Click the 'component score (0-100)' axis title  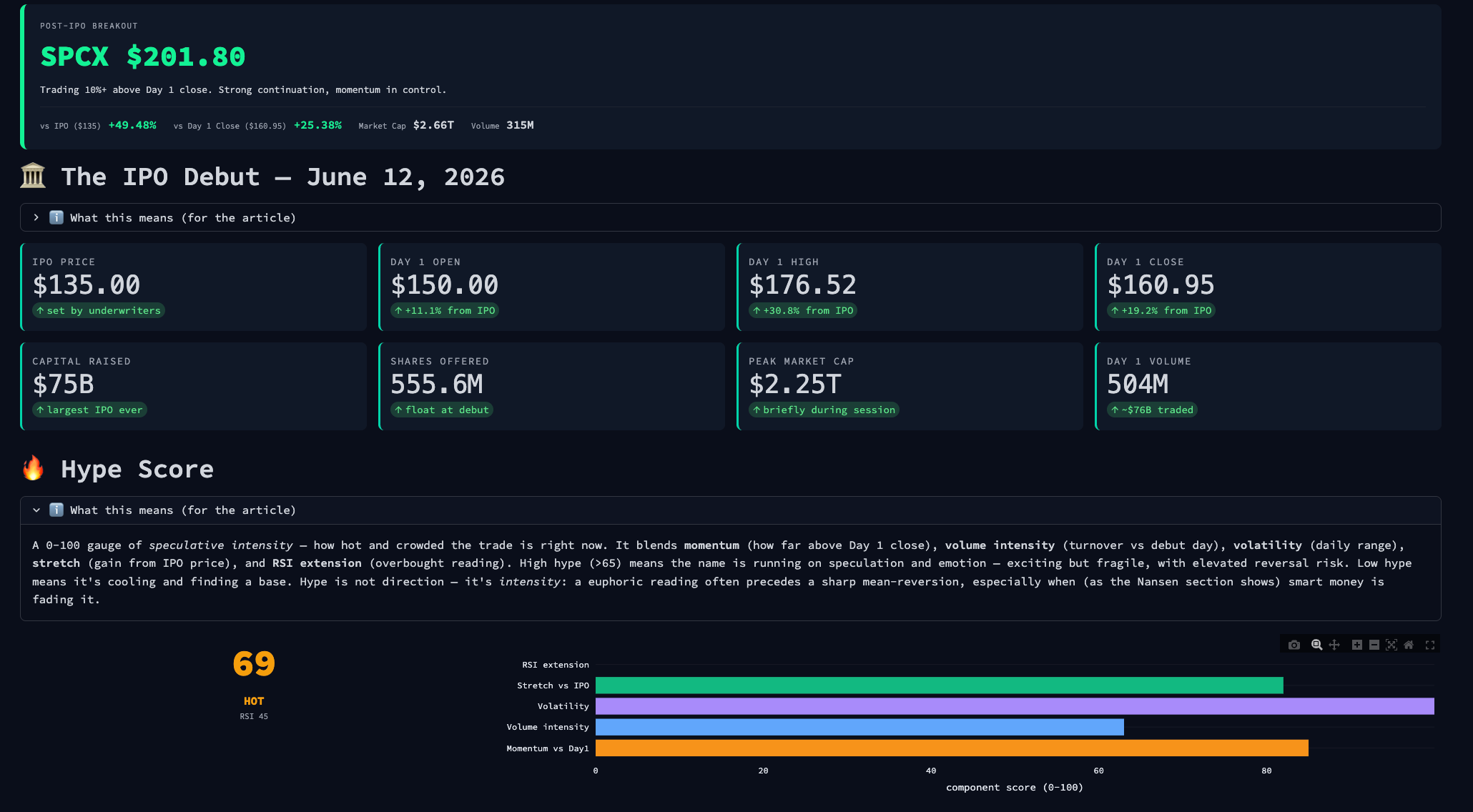click(x=1015, y=787)
